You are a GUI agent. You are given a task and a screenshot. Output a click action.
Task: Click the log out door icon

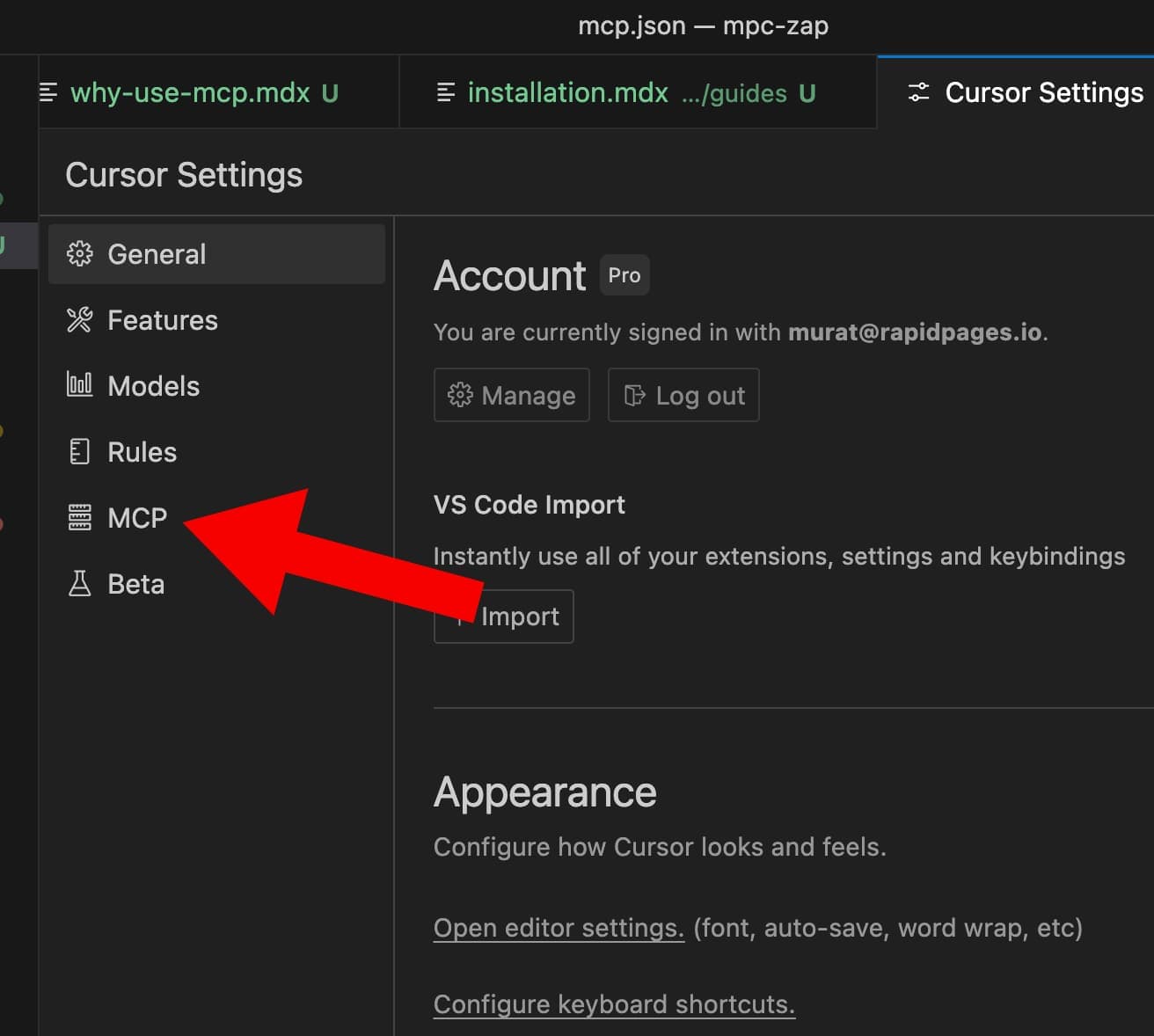point(634,396)
